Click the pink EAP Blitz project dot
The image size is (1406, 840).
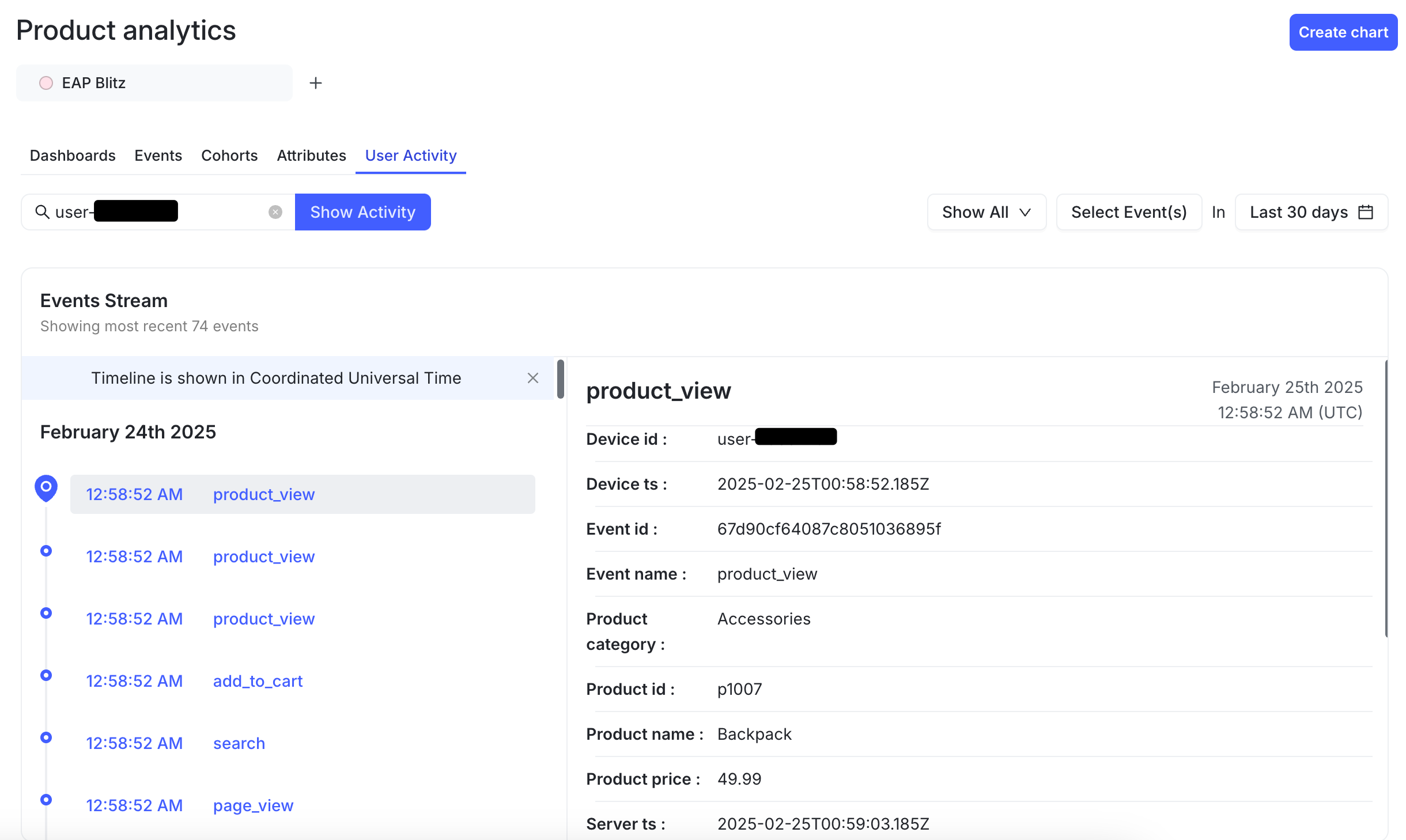(46, 83)
